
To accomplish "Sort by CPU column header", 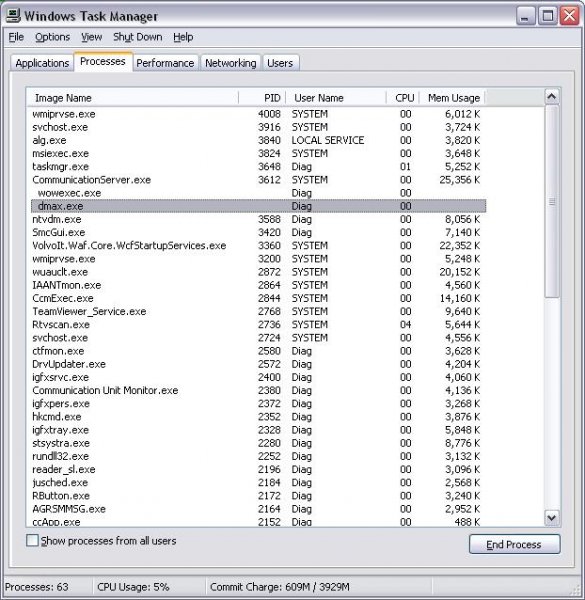I will coord(403,98).
